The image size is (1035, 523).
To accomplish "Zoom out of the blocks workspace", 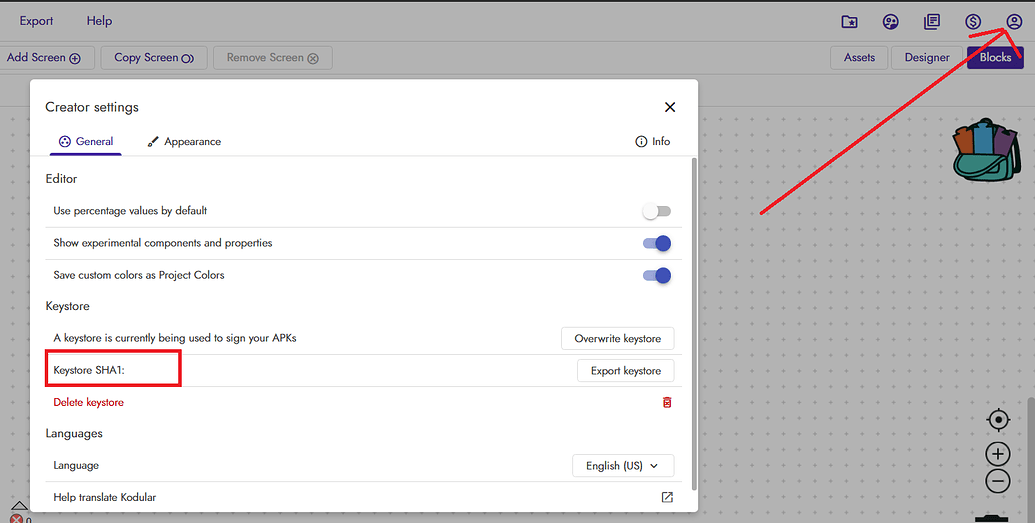I will pos(998,481).
